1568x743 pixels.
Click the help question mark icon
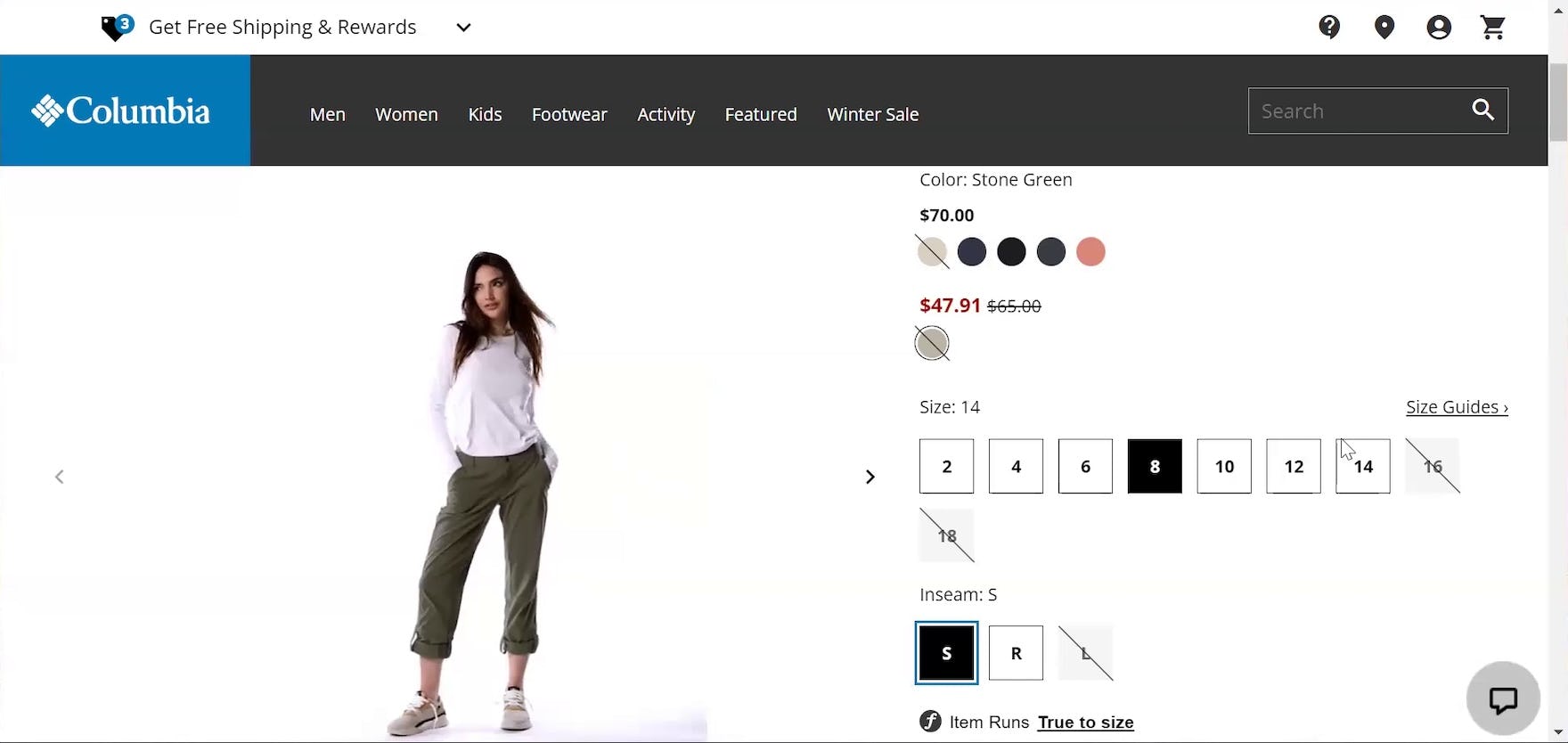1329,28
